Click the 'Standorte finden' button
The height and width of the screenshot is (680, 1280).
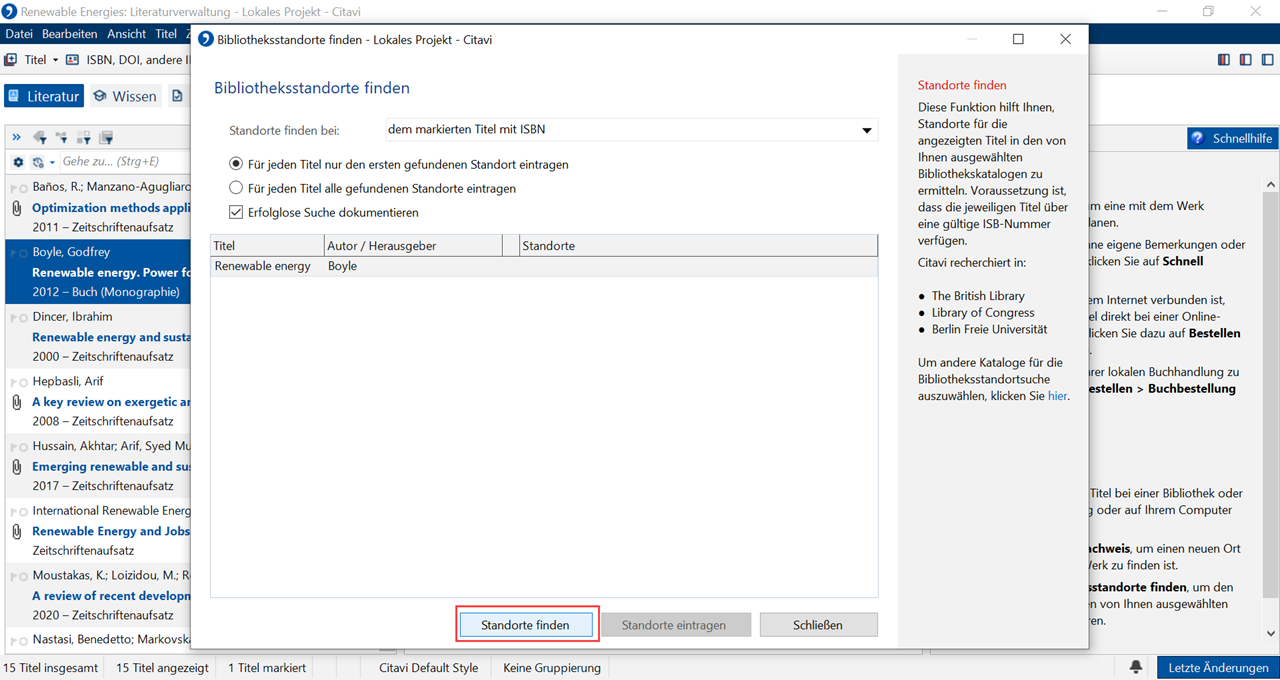tap(525, 625)
